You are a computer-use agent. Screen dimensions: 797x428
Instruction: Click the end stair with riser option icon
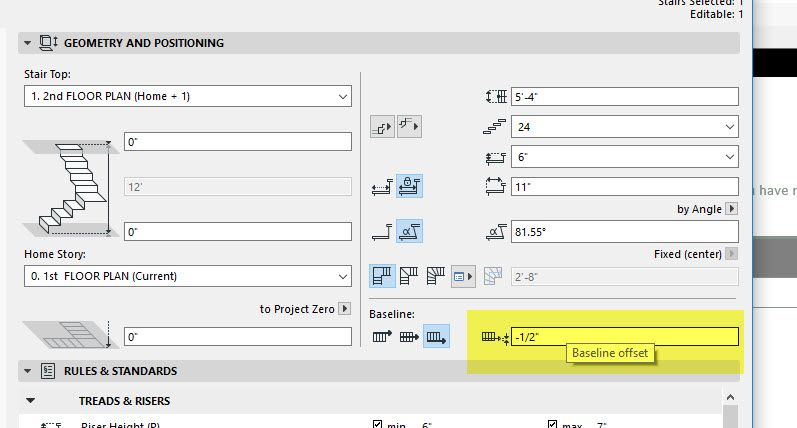point(409,126)
